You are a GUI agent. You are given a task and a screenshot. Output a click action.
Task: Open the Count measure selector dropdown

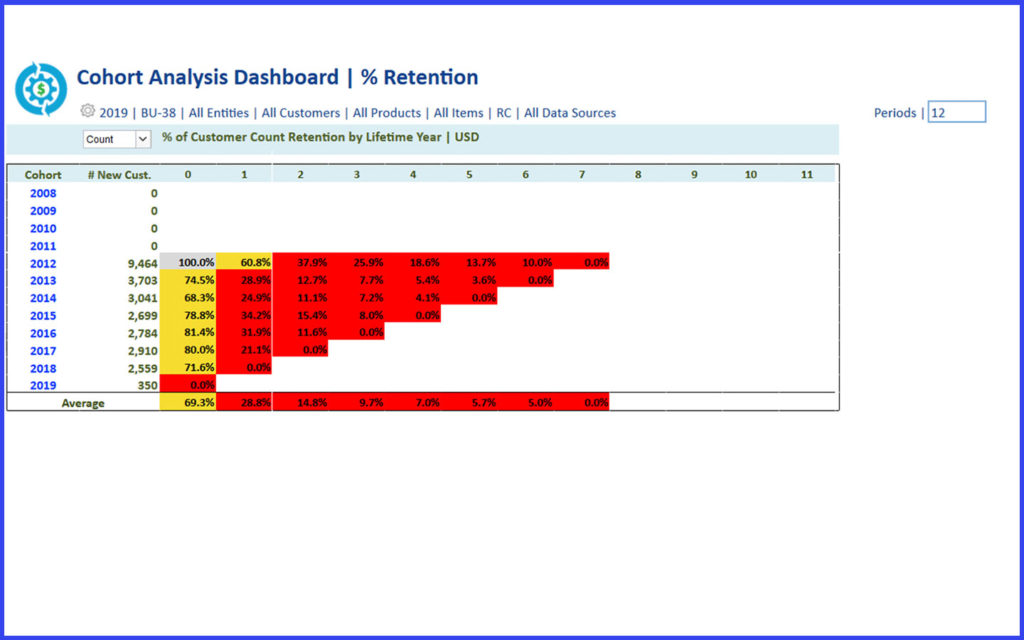pos(117,138)
